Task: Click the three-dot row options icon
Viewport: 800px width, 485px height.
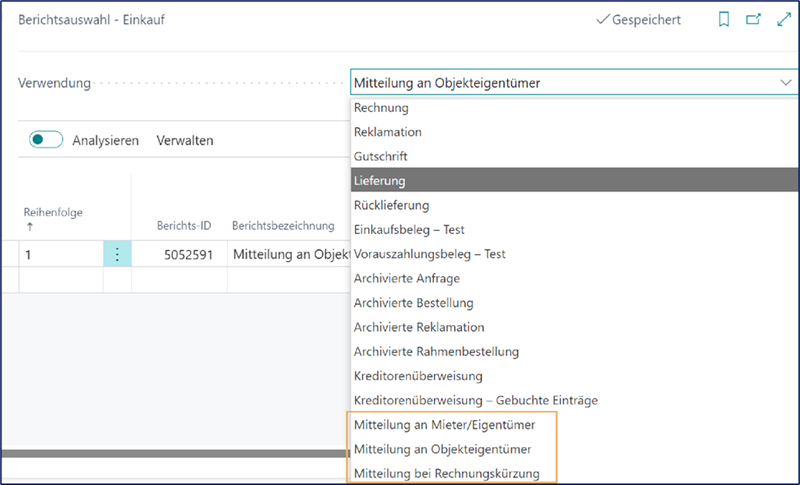Action: coord(117,255)
